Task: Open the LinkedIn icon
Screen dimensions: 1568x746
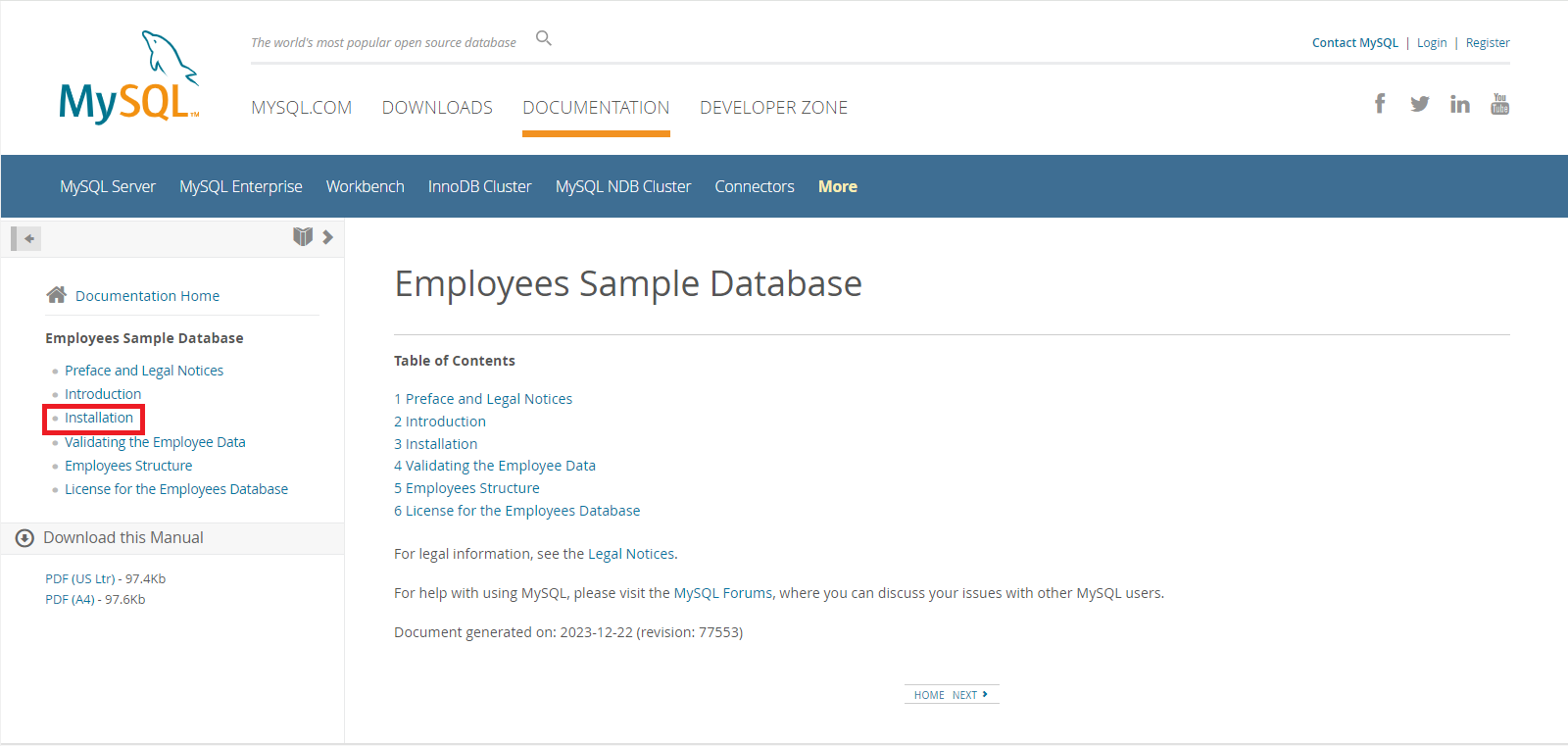Action: 1460,104
